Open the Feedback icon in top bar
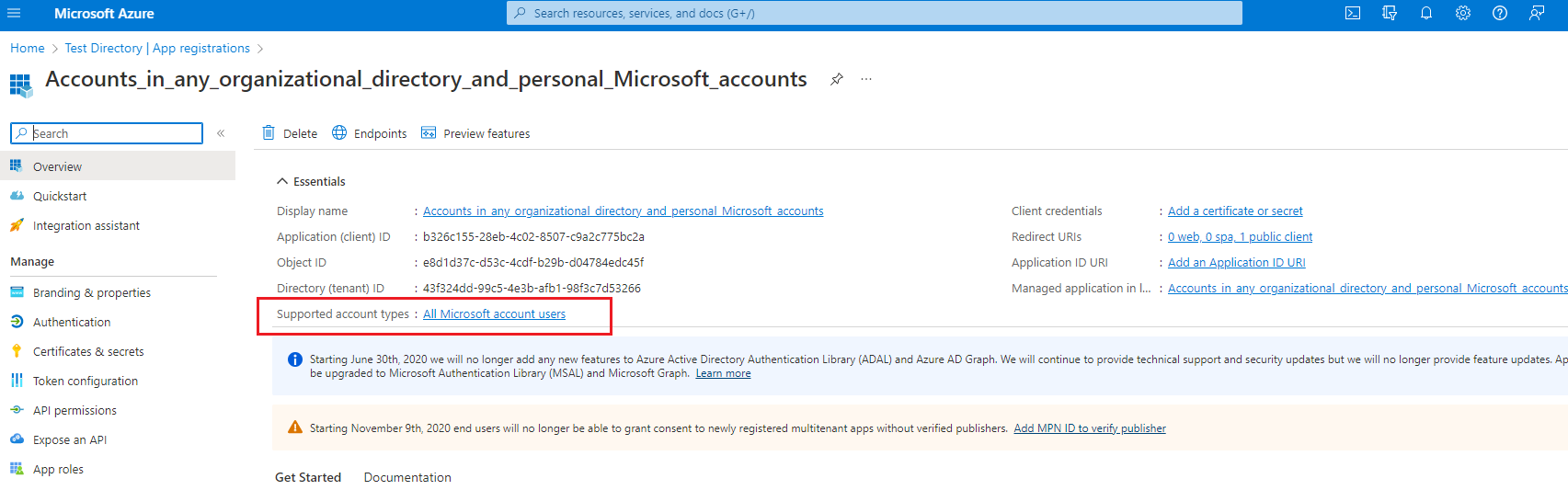 pos(1537,13)
